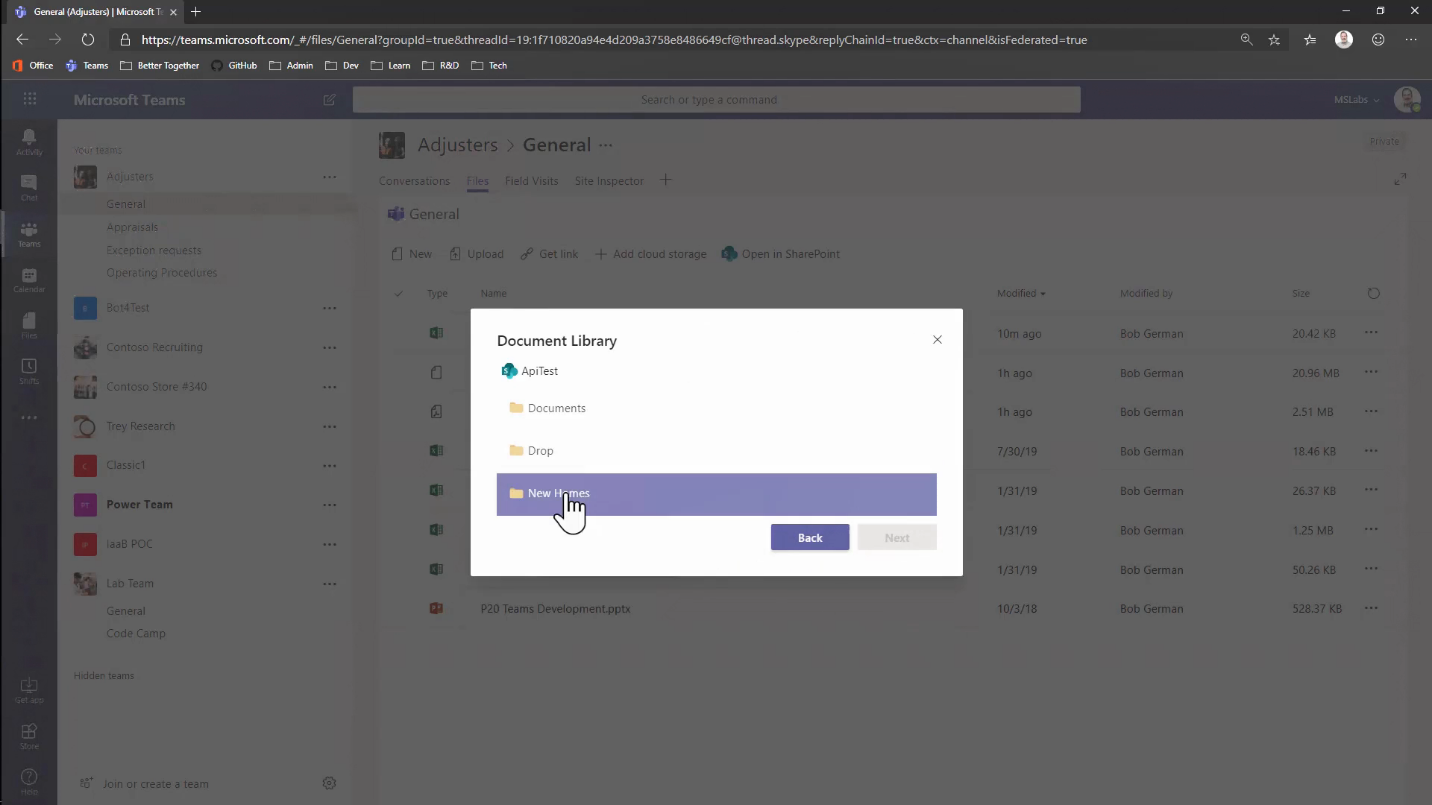Image resolution: width=1432 pixels, height=805 pixels.
Task: Open Adjusters team more options
Action: [329, 177]
